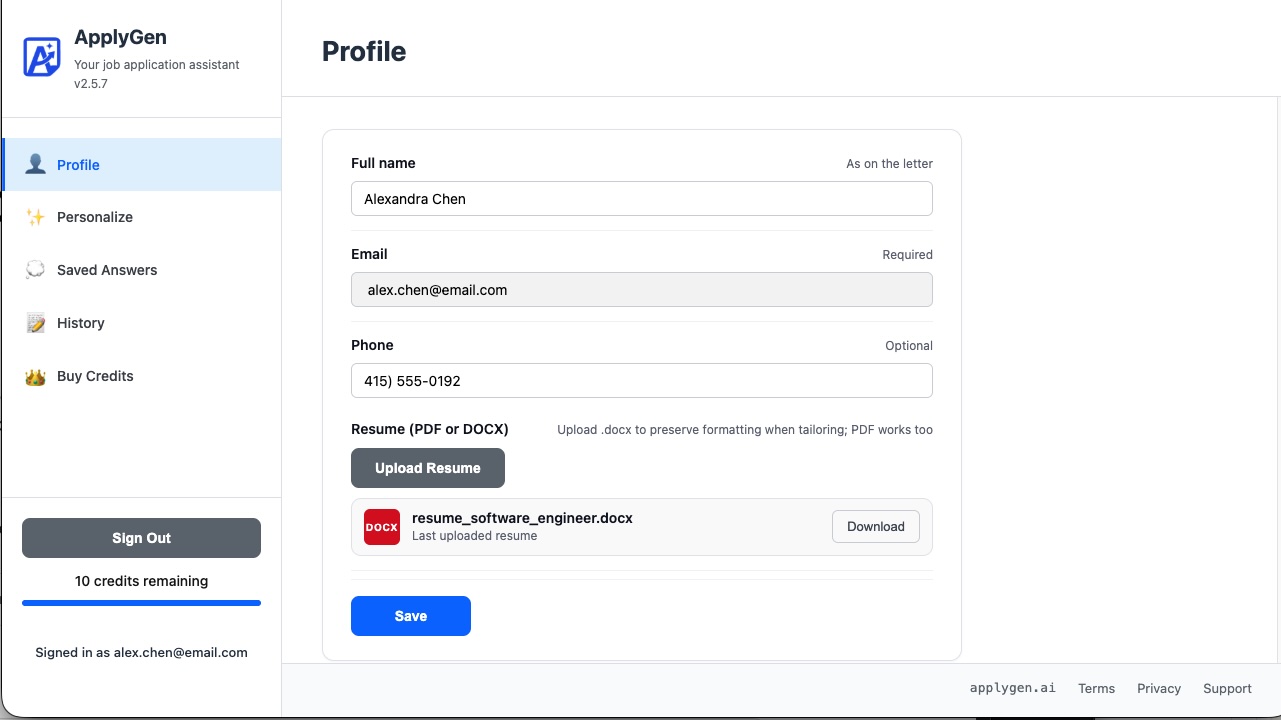
Task: Click the 'Upload .docx to preserve formatting' hint
Action: click(745, 430)
